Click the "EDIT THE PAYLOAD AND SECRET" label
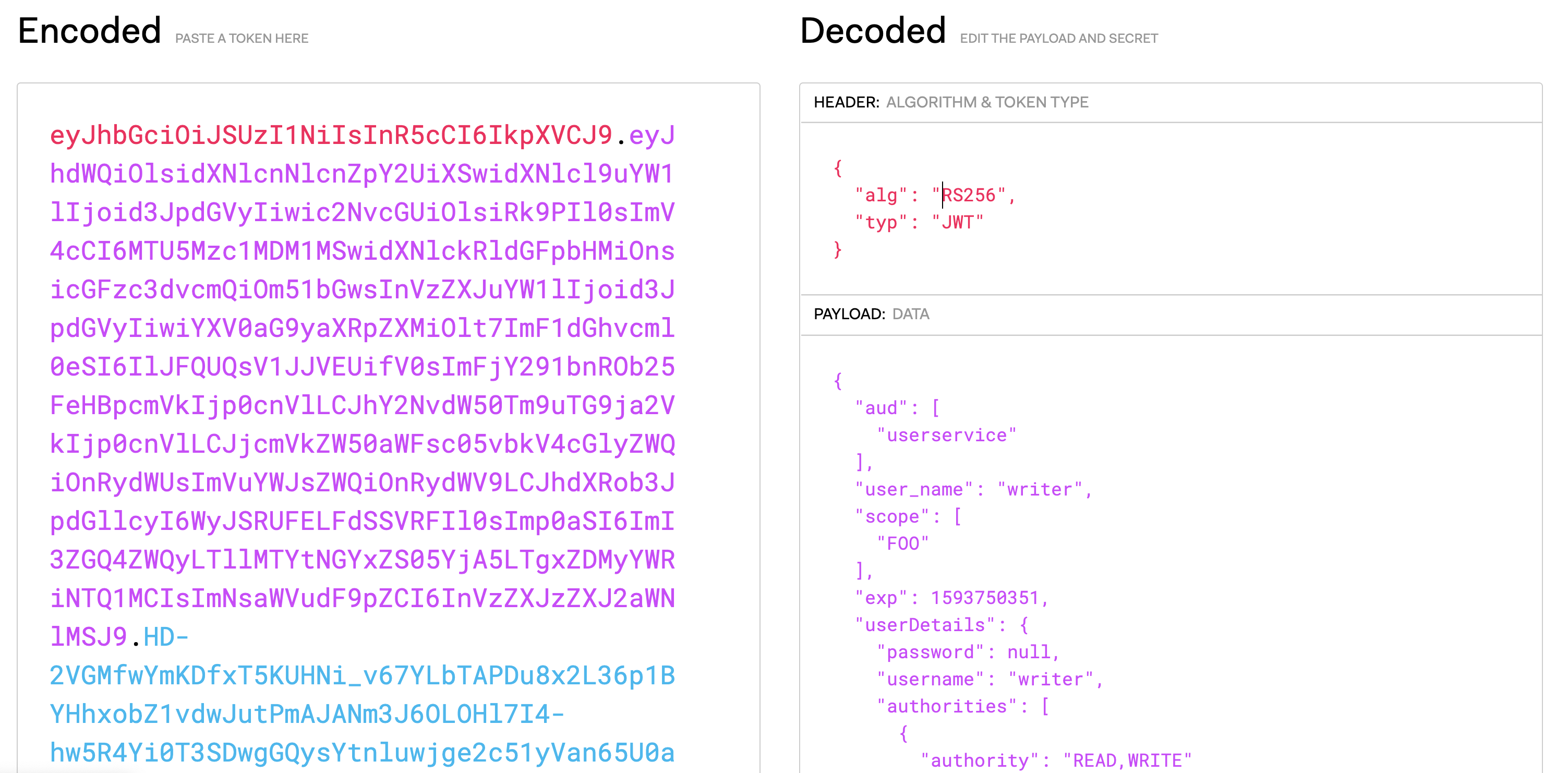The width and height of the screenshot is (1568, 773). coord(1058,39)
